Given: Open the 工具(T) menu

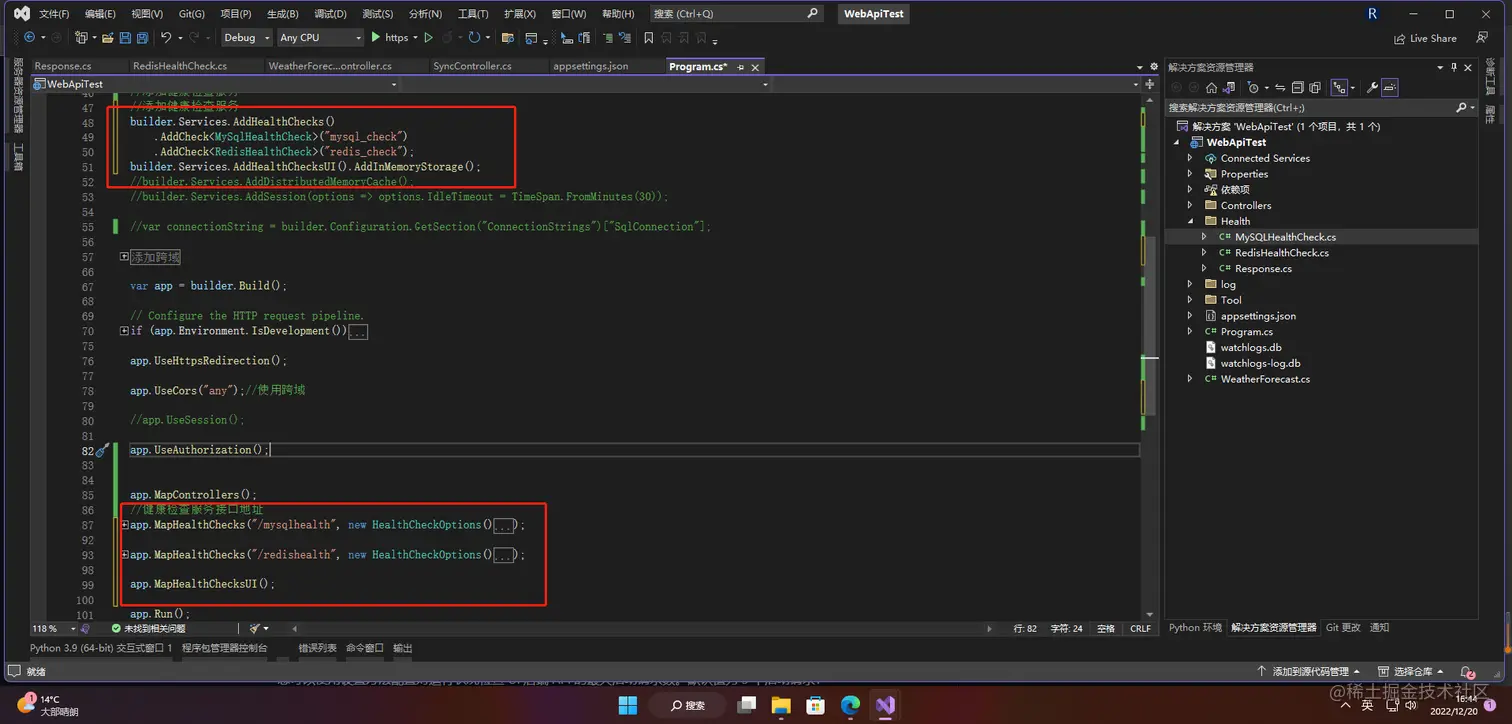Looking at the screenshot, I should pyautogui.click(x=473, y=14).
